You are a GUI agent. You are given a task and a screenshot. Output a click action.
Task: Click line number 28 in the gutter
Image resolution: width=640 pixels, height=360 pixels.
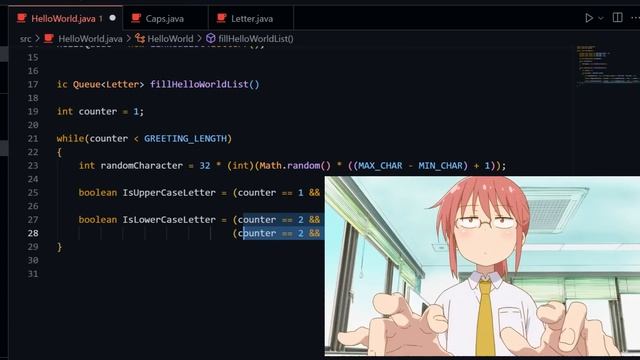(33, 233)
